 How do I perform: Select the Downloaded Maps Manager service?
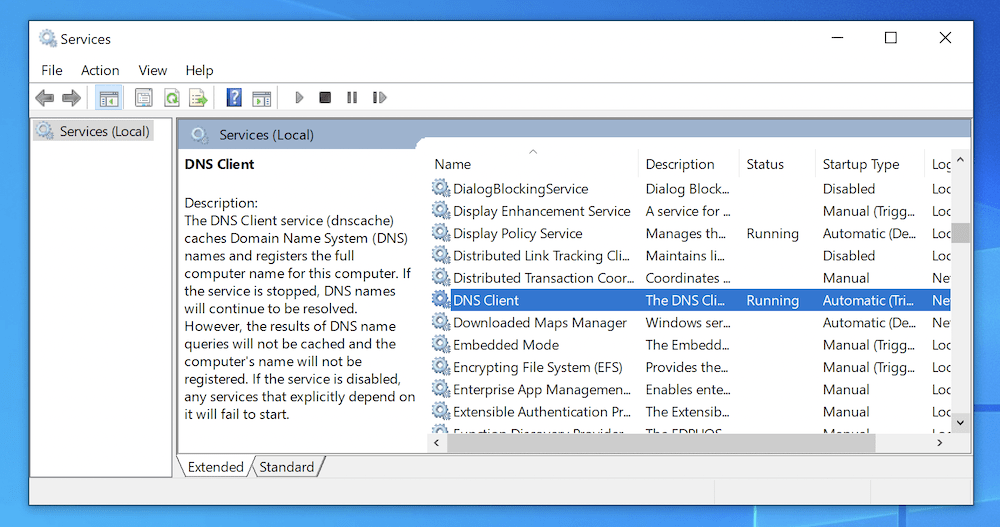pos(540,323)
